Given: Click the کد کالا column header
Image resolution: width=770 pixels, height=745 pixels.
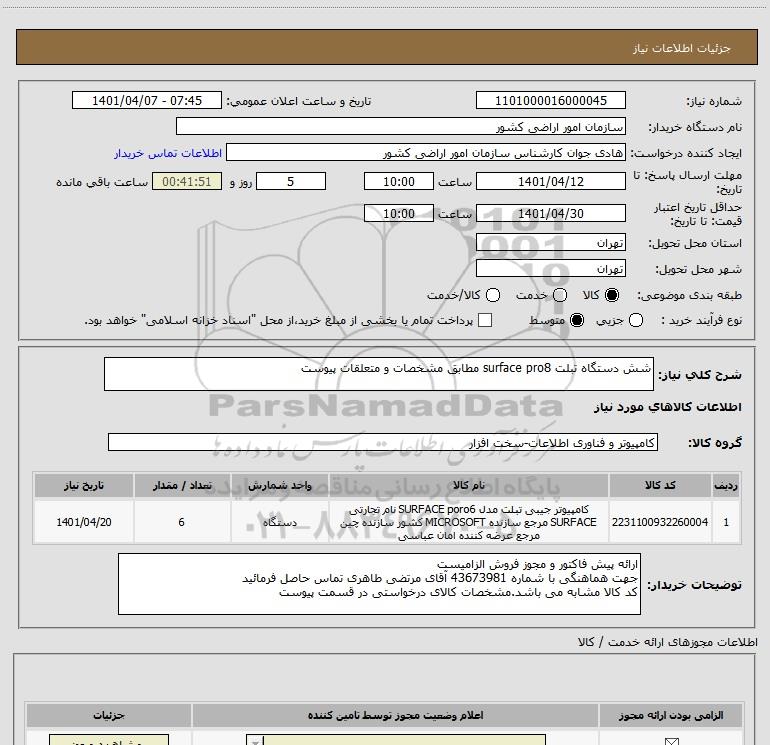Looking at the screenshot, I should 660,485.
